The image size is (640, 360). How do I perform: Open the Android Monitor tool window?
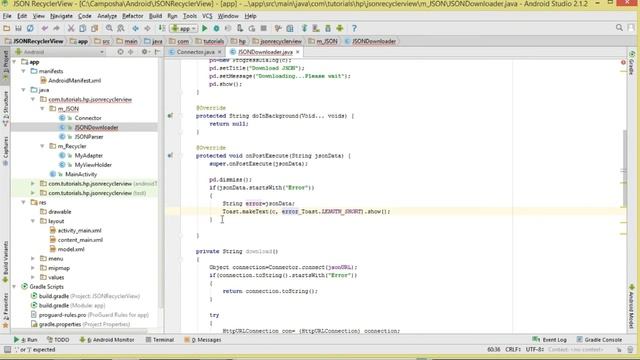(107, 340)
